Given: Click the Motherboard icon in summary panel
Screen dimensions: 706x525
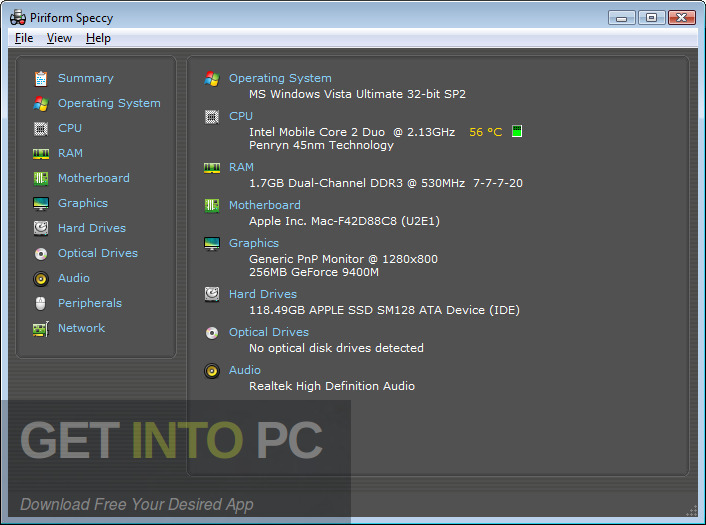Looking at the screenshot, I should tap(212, 205).
